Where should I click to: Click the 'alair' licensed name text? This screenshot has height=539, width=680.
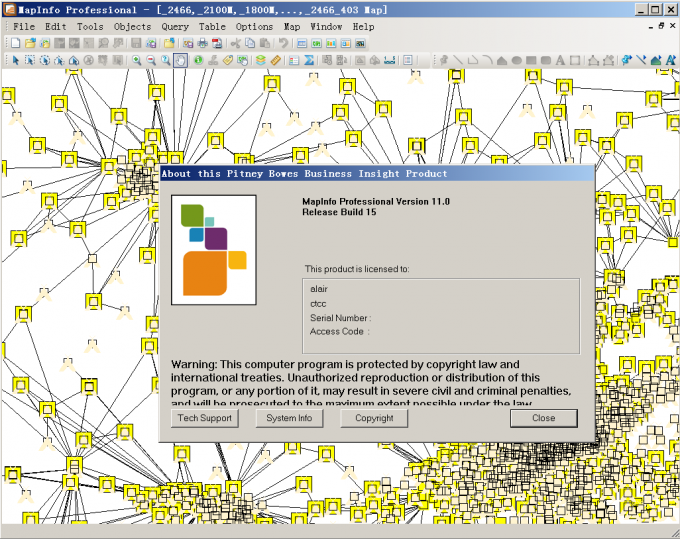coord(319,289)
